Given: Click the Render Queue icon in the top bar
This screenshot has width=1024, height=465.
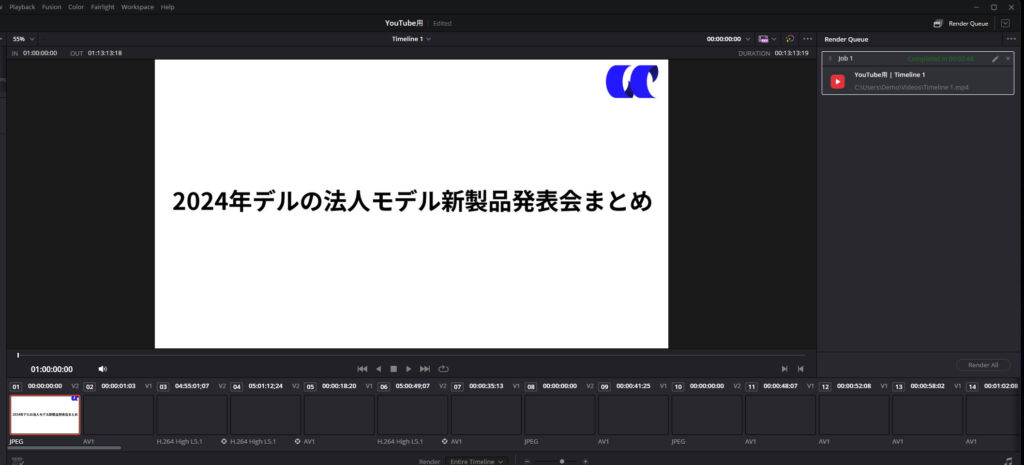Looking at the screenshot, I should tap(938, 23).
